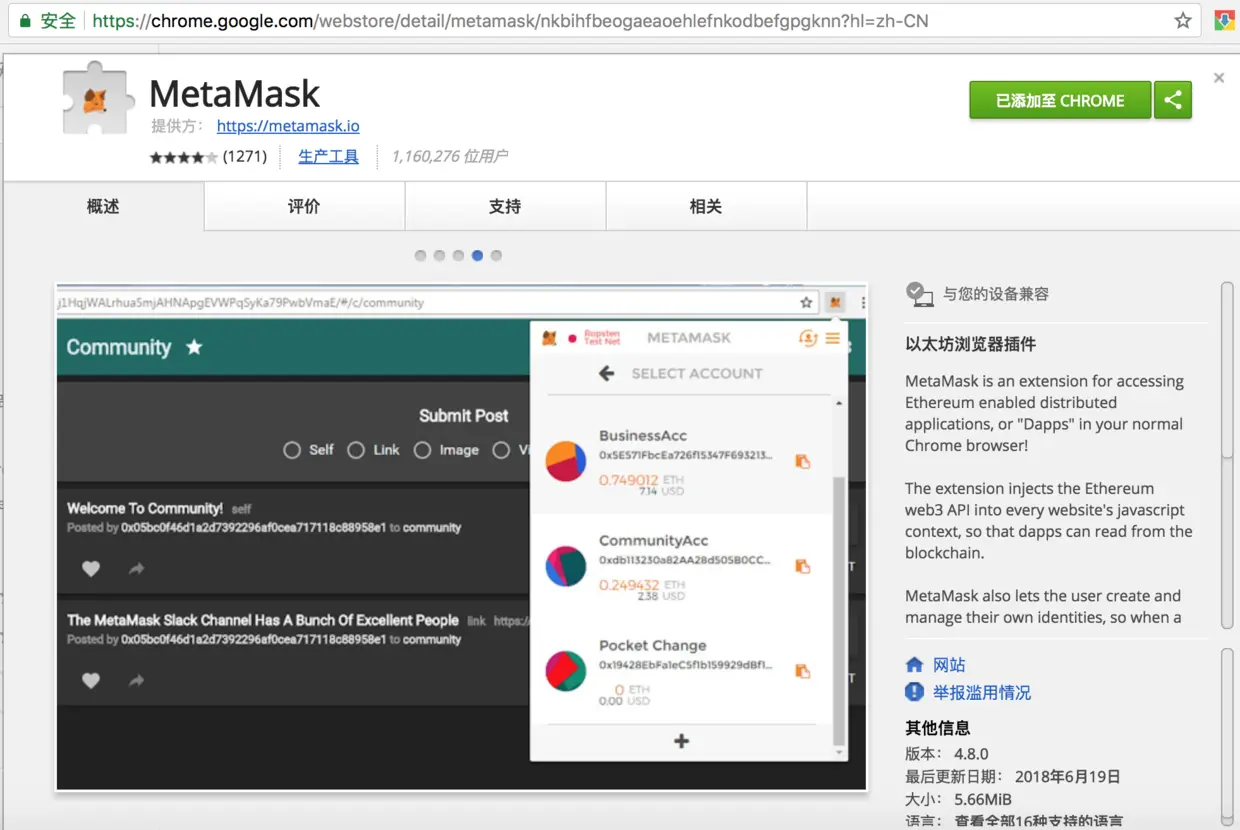This screenshot has width=1240, height=830.
Task: Click the back arrow next to SELECT ACCOUNT
Action: [x=606, y=373]
